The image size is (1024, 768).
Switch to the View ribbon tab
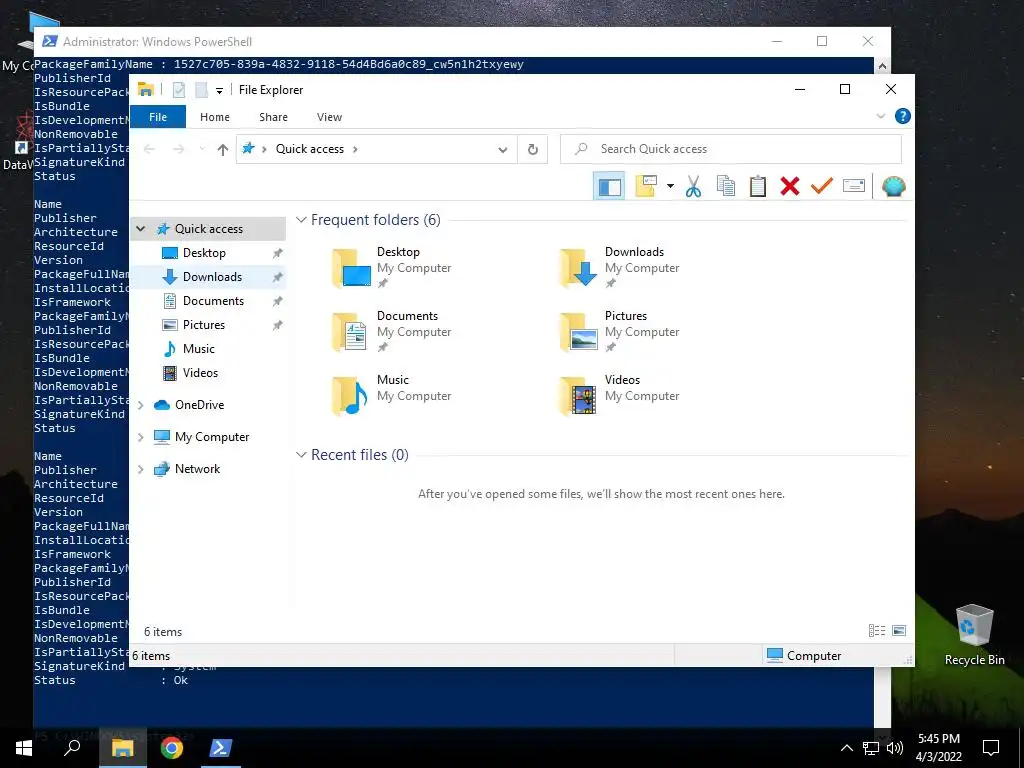pyautogui.click(x=329, y=117)
